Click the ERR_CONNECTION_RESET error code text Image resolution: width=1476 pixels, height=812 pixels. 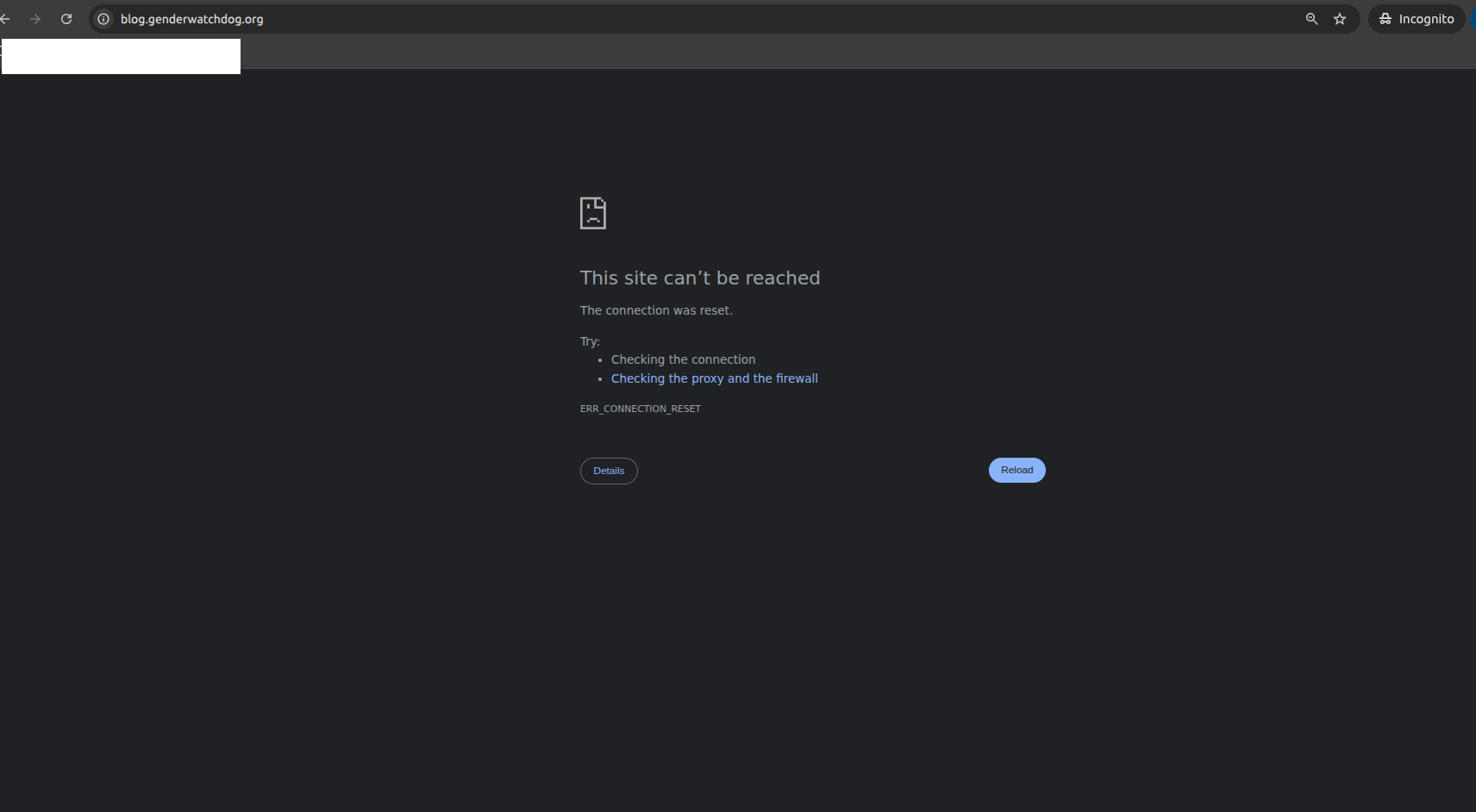coord(640,408)
